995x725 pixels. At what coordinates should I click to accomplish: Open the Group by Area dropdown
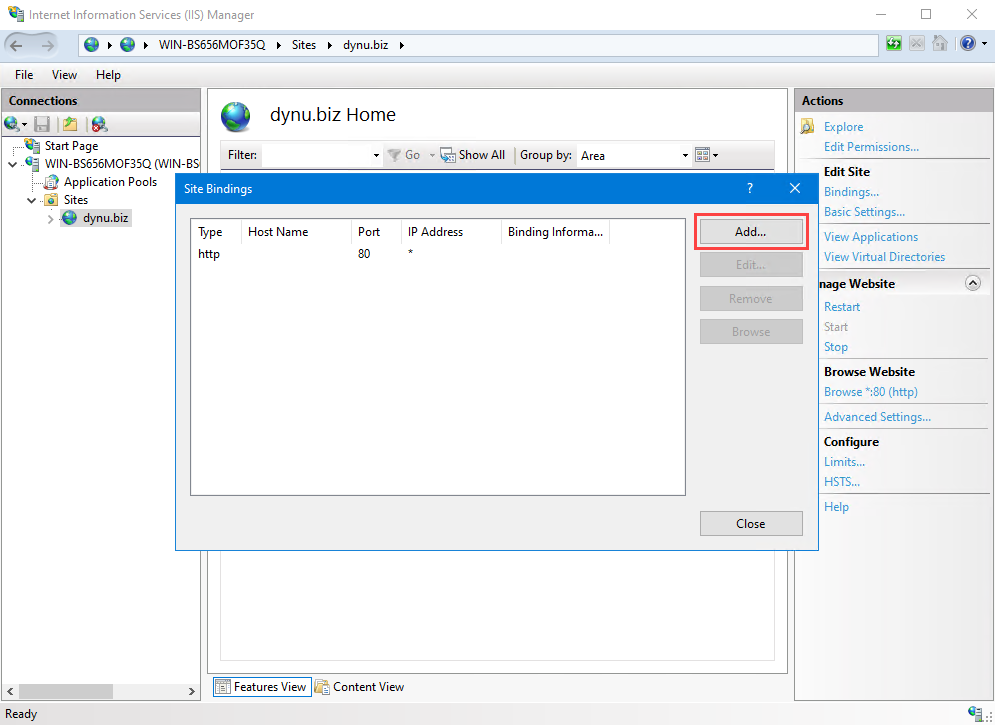(685, 155)
